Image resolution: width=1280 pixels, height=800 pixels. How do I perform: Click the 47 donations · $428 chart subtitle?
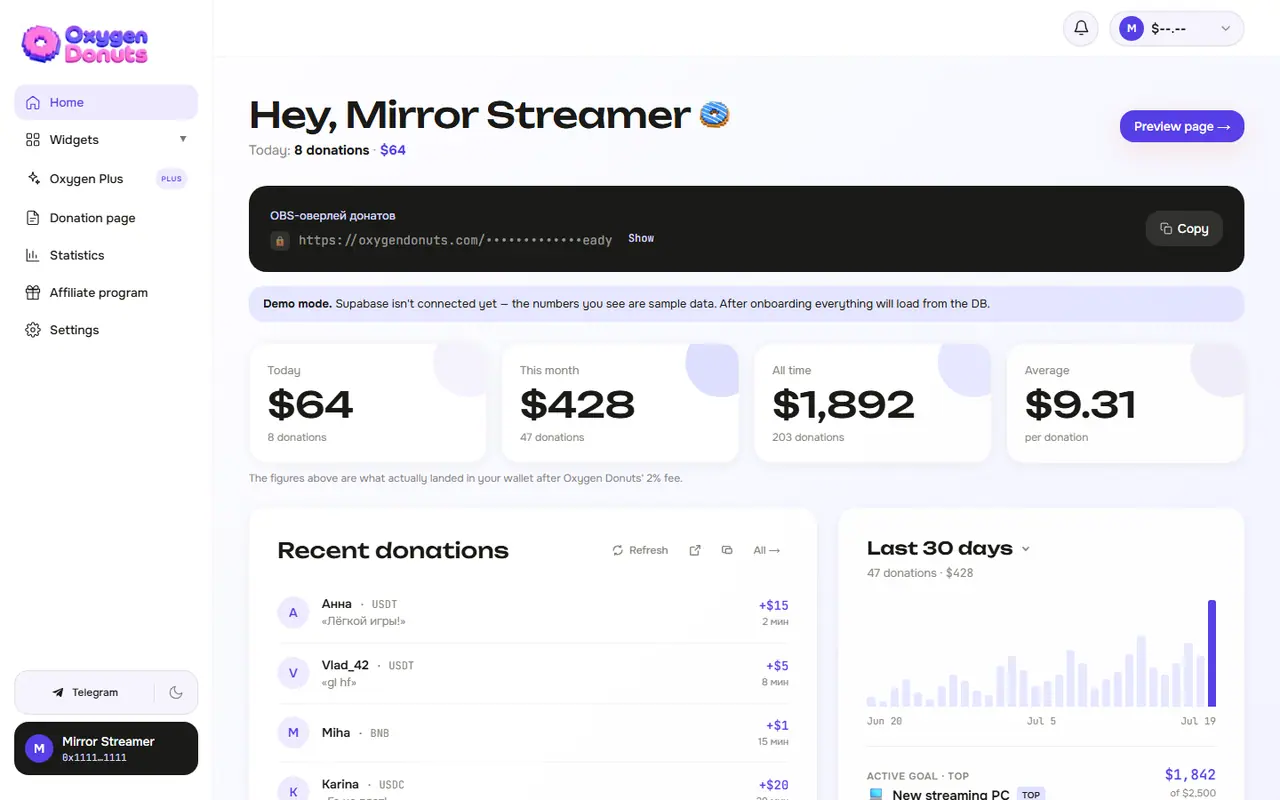[x=919, y=573]
